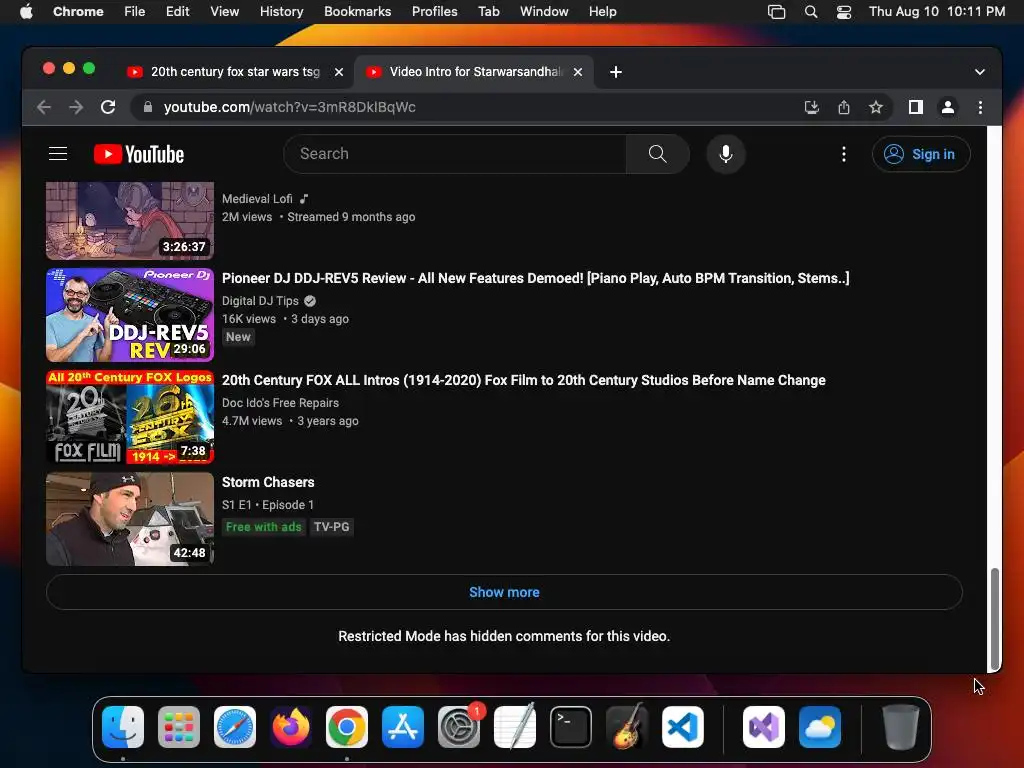This screenshot has width=1024, height=768.
Task: Go back with the browser back arrow
Action: point(44,107)
